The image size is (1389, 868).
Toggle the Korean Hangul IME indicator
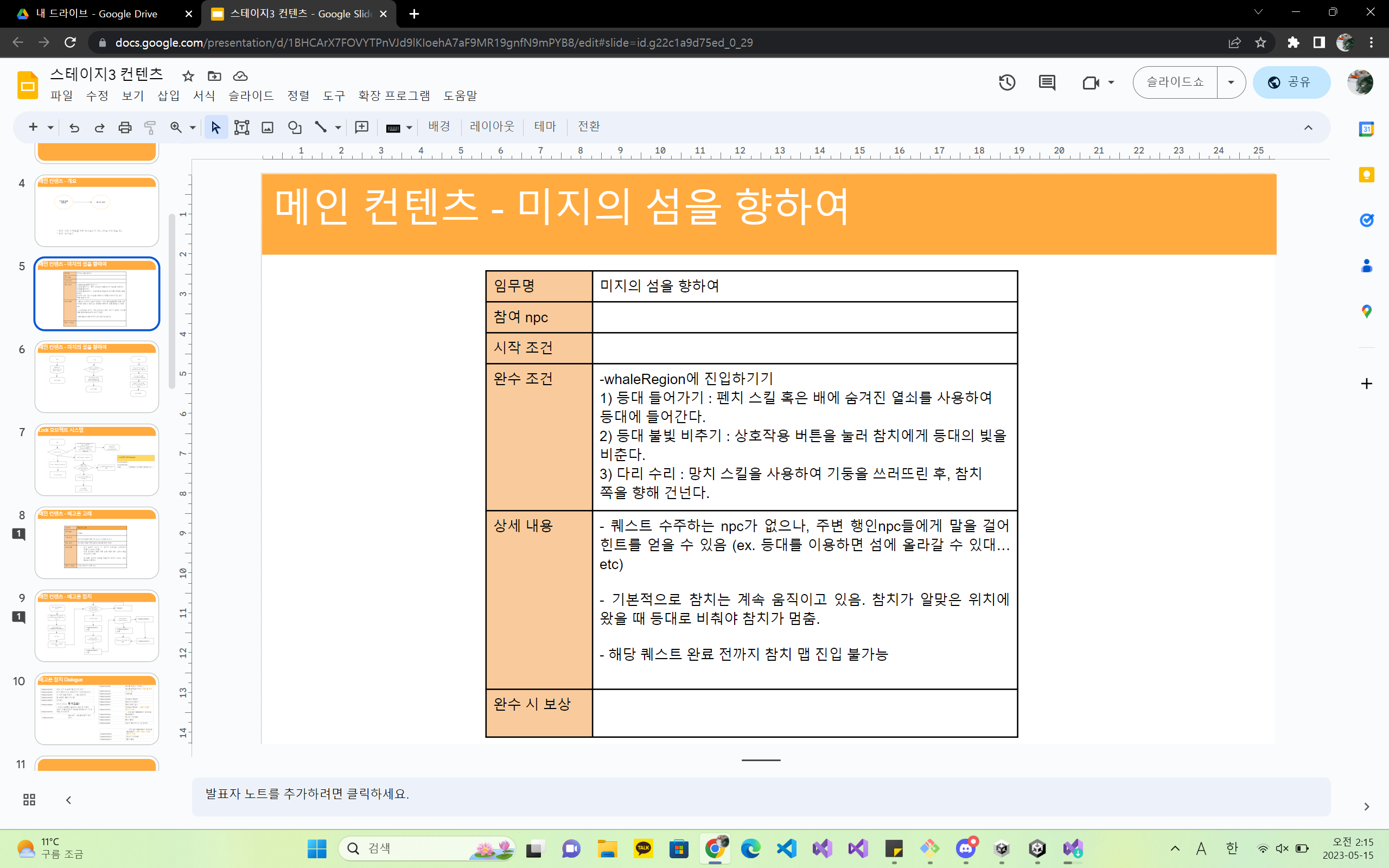tap(1232, 848)
